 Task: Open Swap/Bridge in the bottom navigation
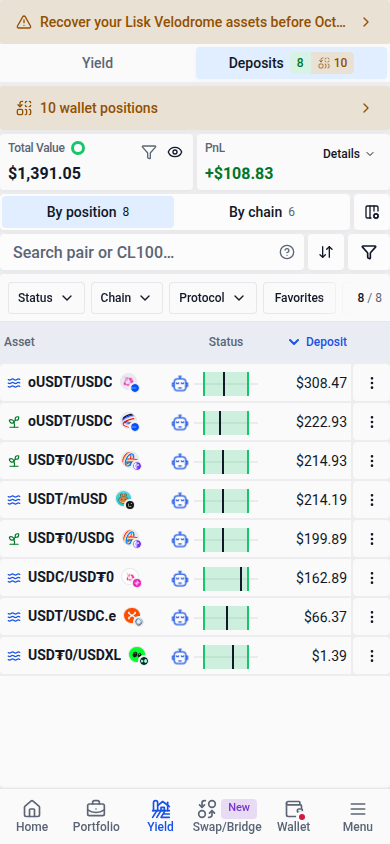click(x=227, y=817)
